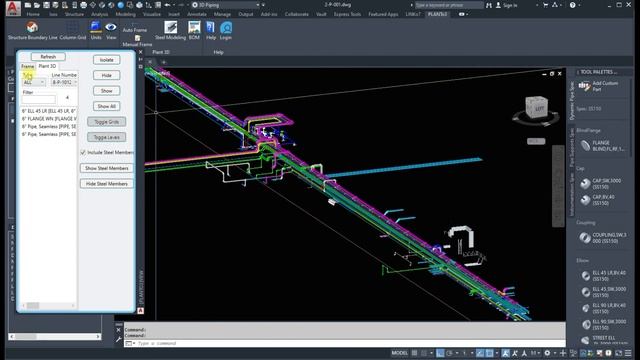This screenshot has width=640, height=360.
Task: Click the command line input field
Action: pos(345,343)
